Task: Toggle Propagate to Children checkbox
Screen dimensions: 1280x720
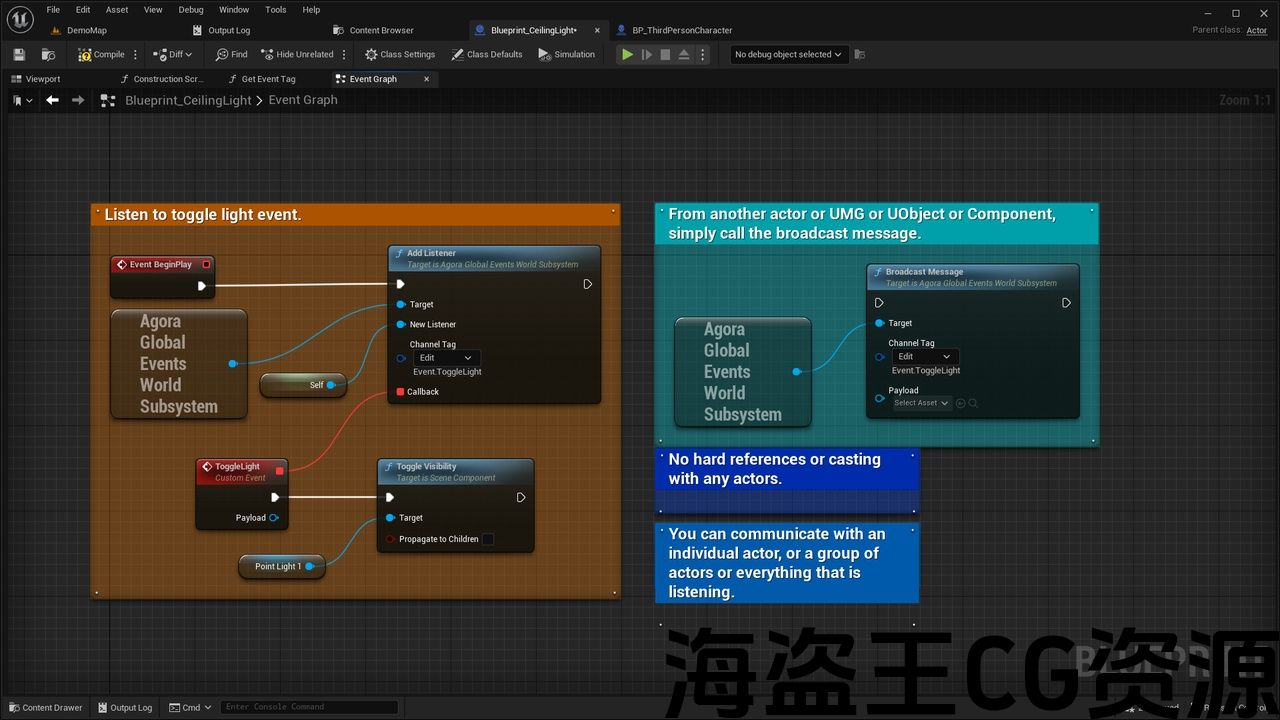Action: click(x=488, y=539)
